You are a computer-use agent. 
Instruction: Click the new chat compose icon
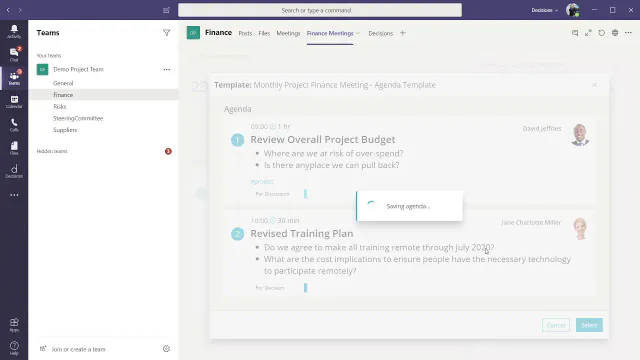pyautogui.click(x=167, y=10)
